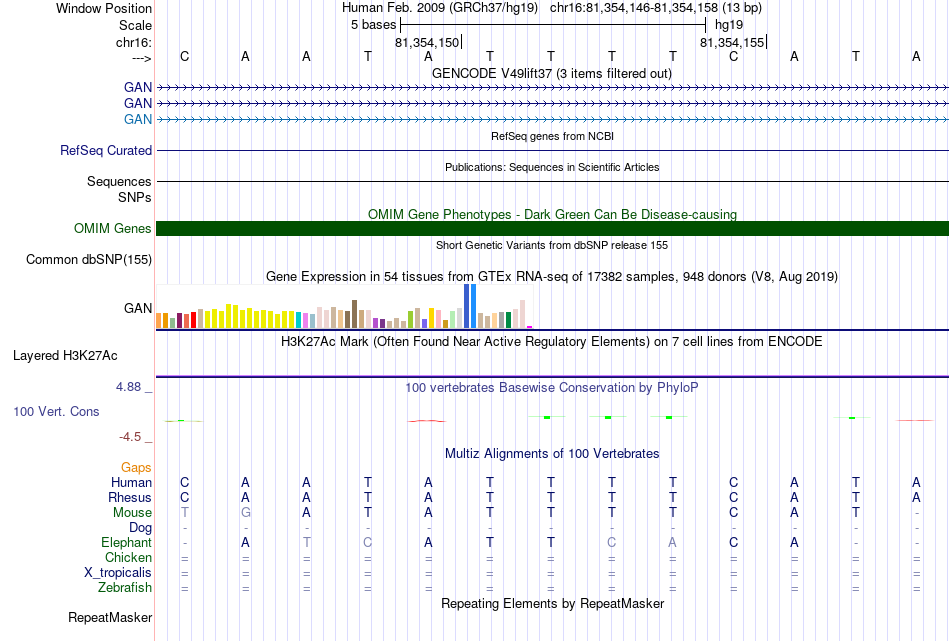Click the OMIM Genes side label
Image resolution: width=950 pixels, height=641 pixels.
(x=113, y=228)
